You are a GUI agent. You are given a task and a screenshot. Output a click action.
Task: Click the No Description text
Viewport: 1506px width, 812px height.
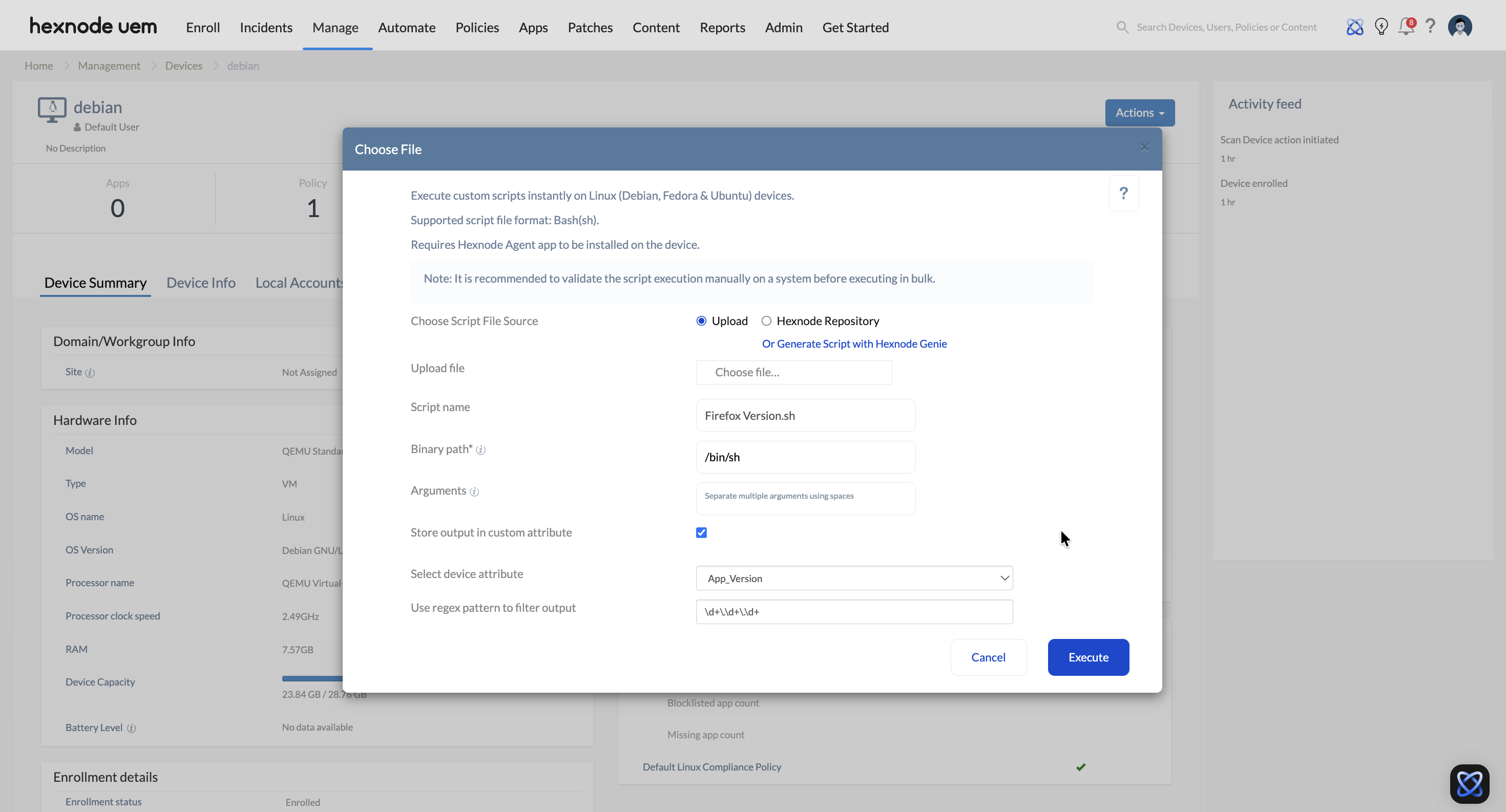pyautogui.click(x=75, y=148)
